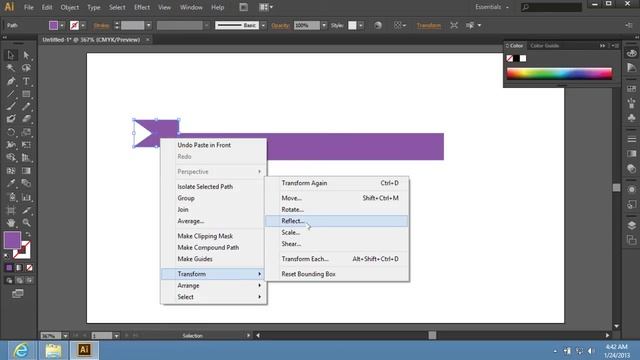Click the Change Screen Mode icon
The height and width of the screenshot is (360, 640).
(18, 293)
